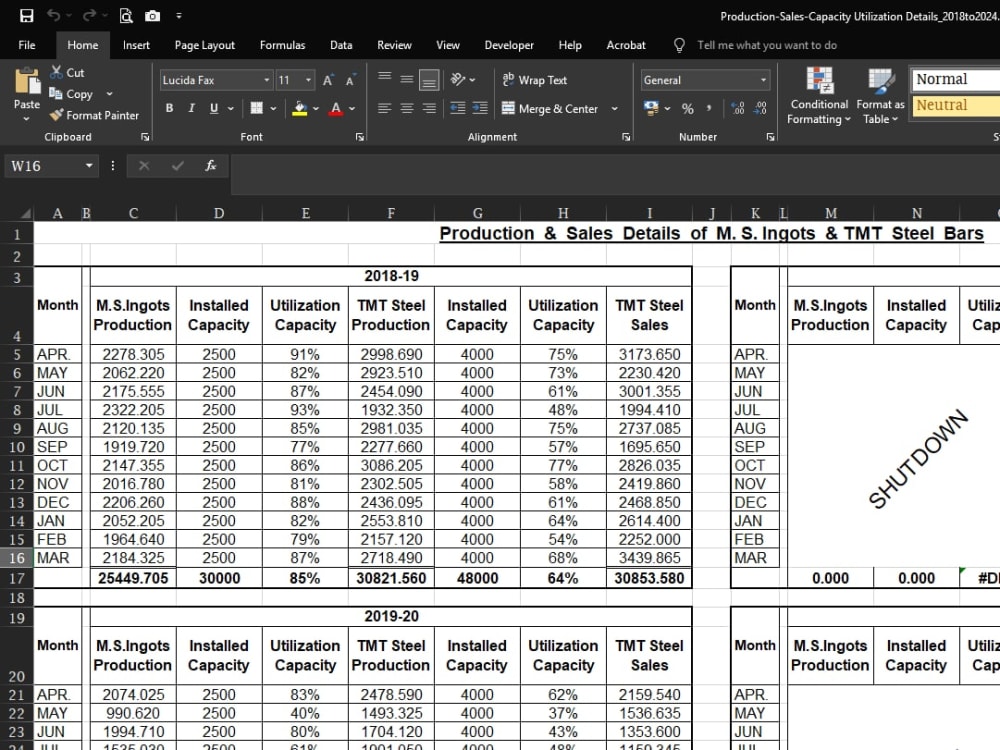Click the Copy icon

pos(56,94)
